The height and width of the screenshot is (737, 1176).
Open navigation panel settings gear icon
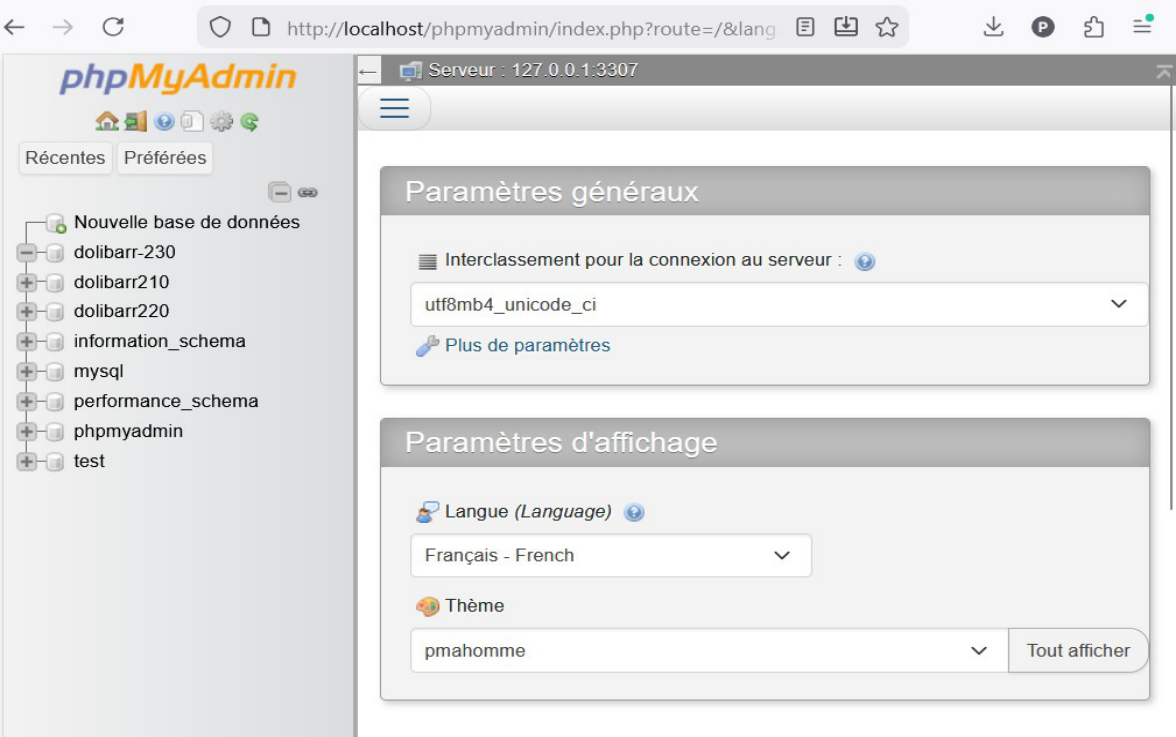(221, 121)
